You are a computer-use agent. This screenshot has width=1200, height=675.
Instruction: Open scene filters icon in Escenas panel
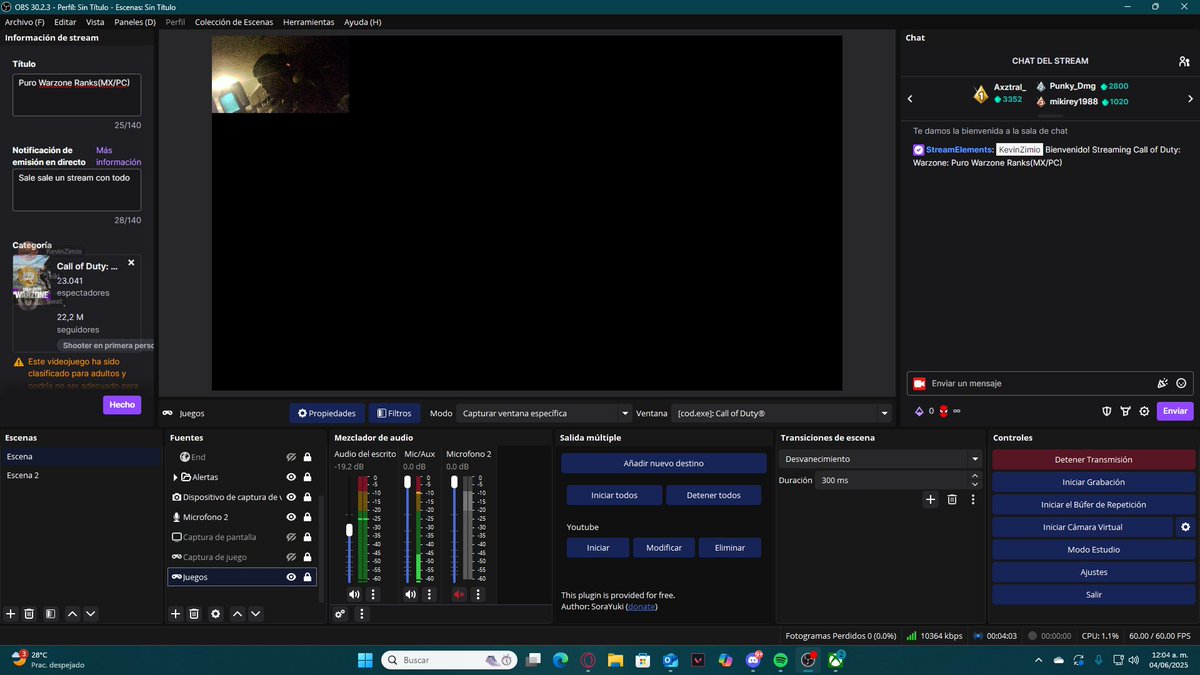tap(50, 613)
